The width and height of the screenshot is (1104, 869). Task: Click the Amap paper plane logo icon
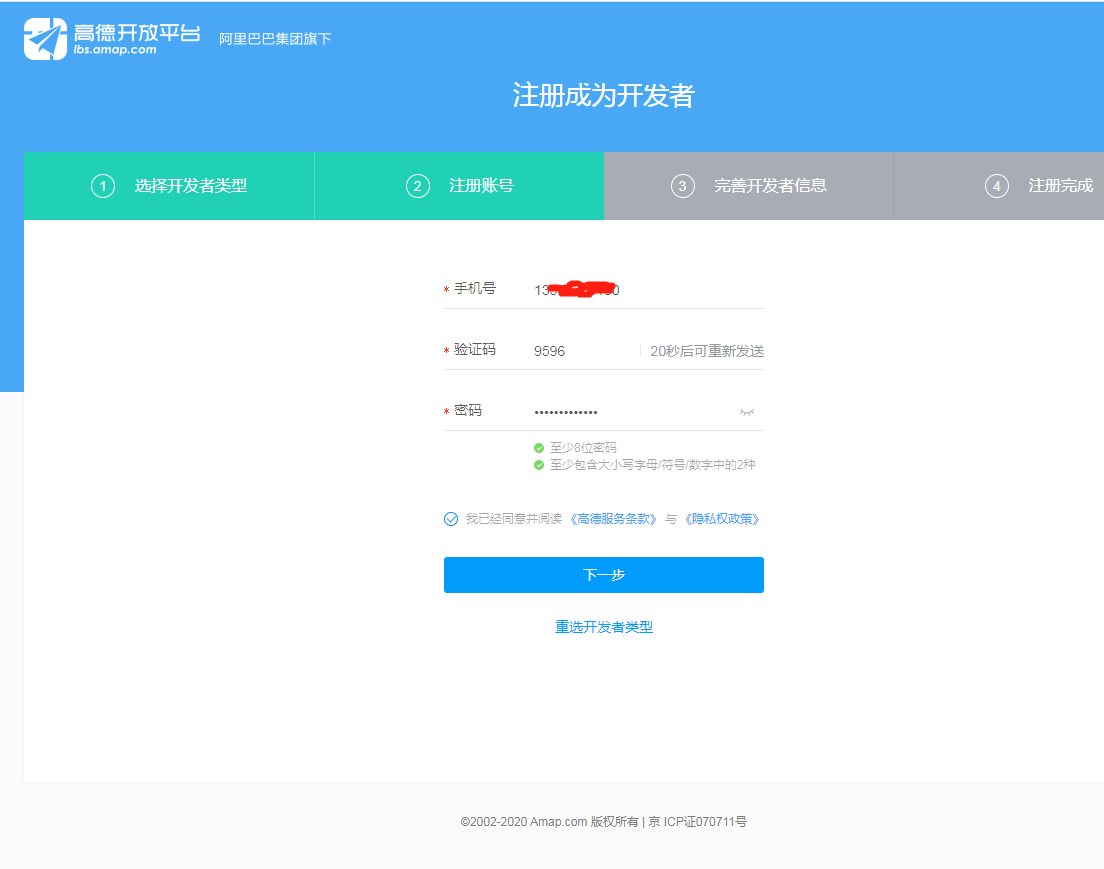tap(46, 38)
